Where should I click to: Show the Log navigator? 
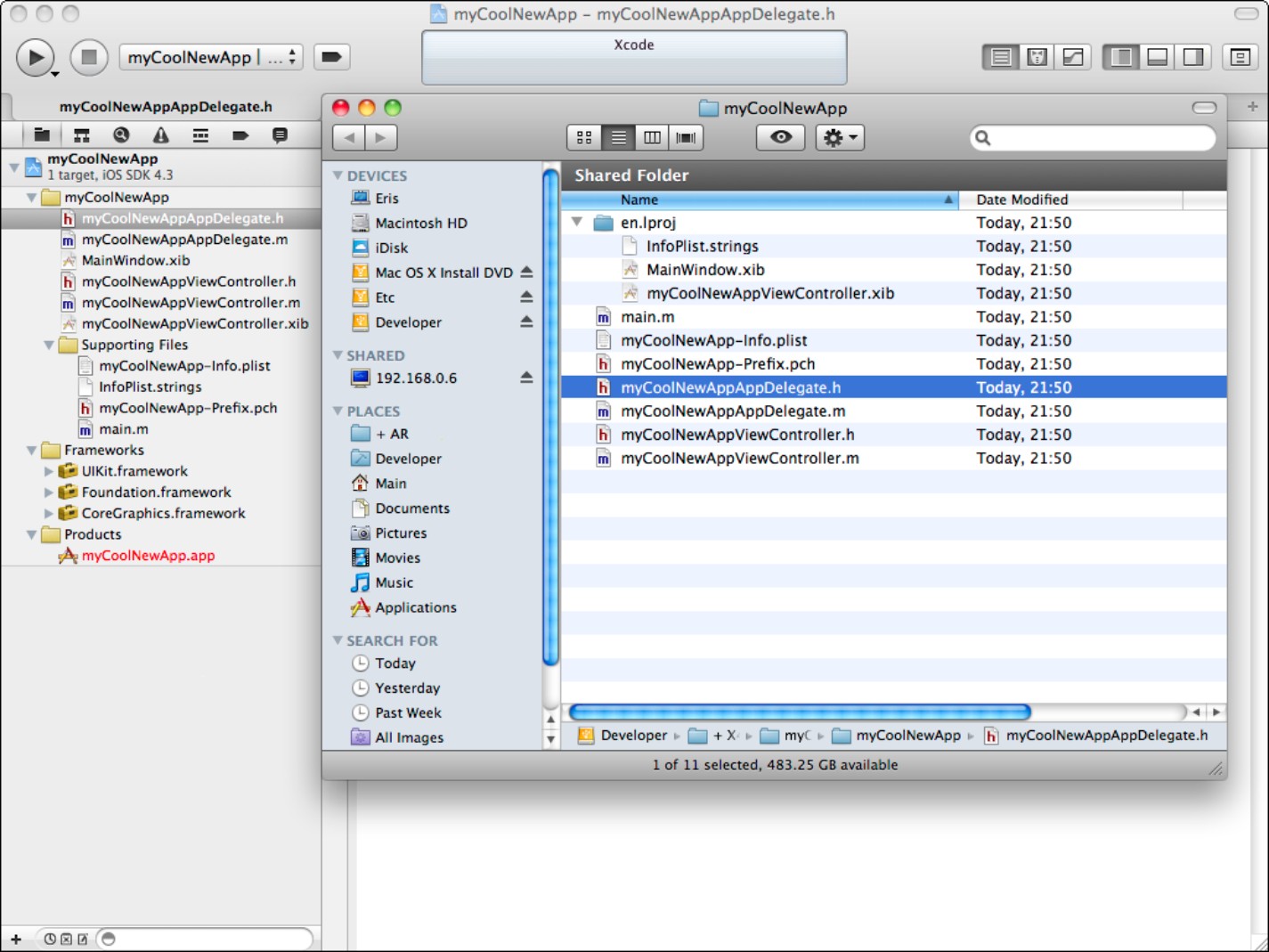(x=280, y=135)
